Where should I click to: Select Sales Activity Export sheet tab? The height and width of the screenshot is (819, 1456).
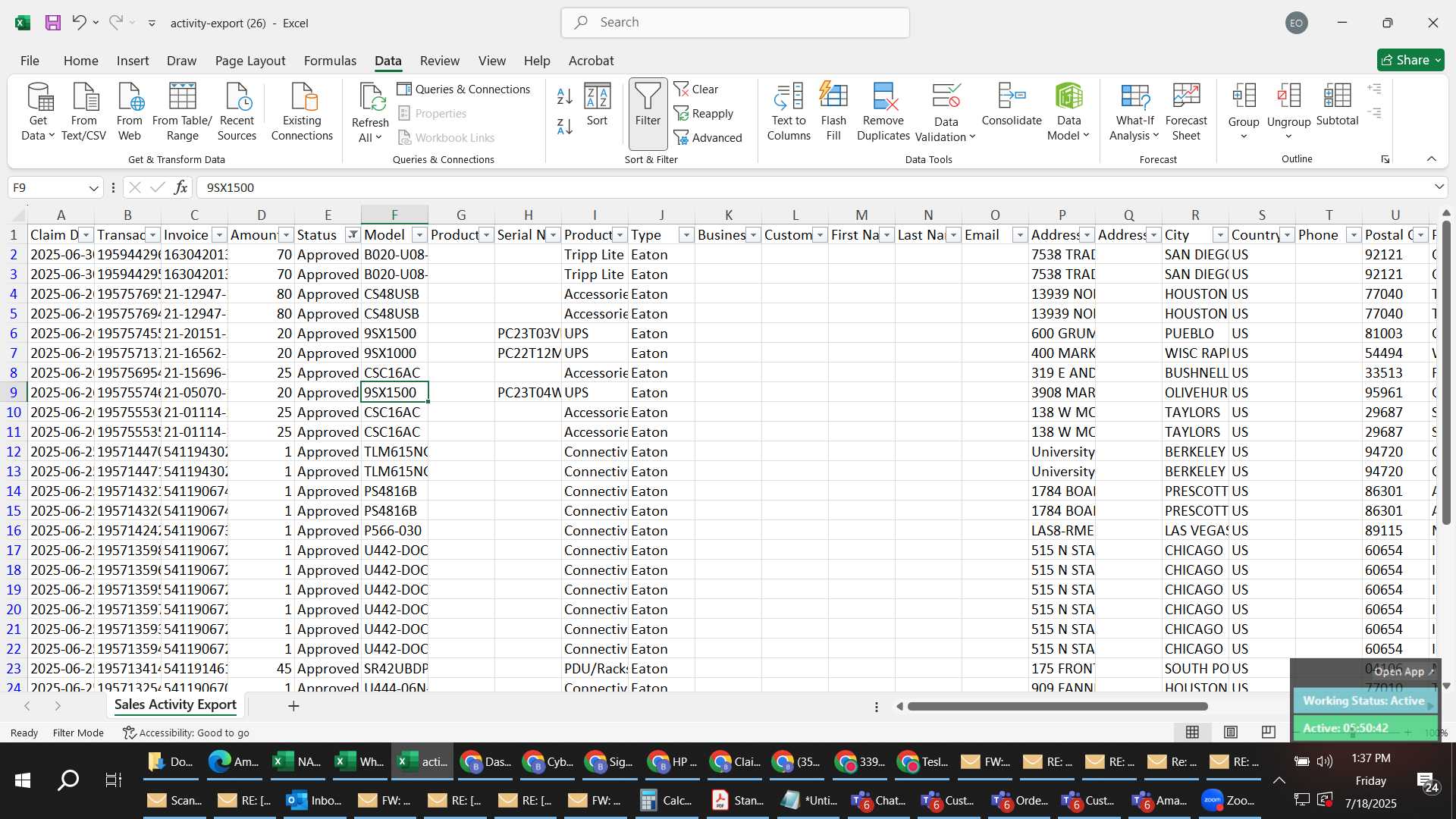[x=175, y=705]
